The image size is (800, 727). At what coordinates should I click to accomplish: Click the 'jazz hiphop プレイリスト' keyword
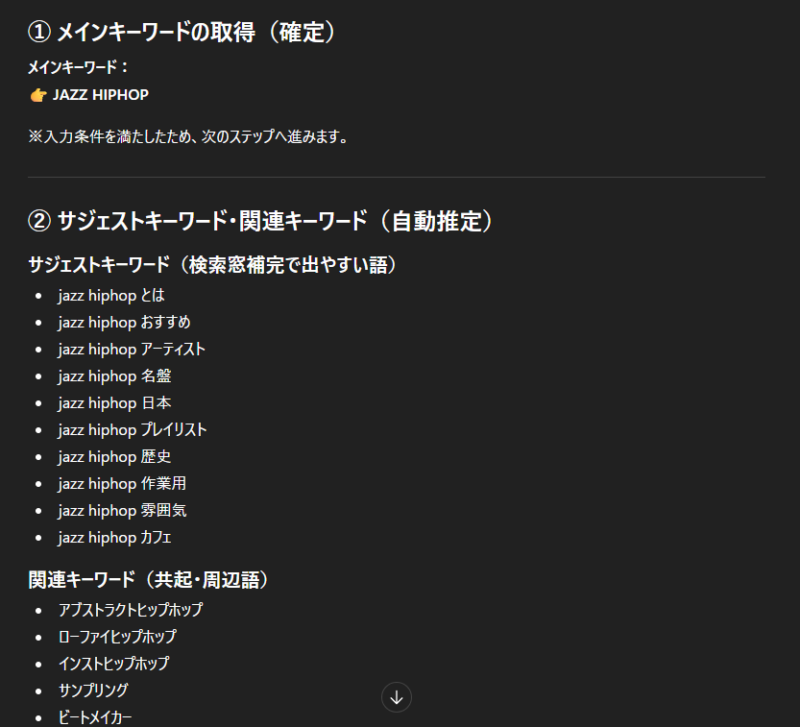click(132, 430)
